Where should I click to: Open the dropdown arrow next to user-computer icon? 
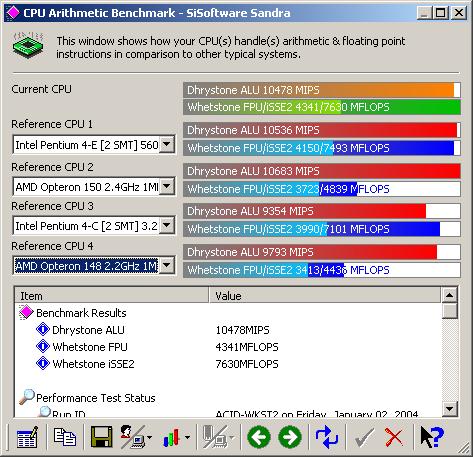tap(149, 437)
